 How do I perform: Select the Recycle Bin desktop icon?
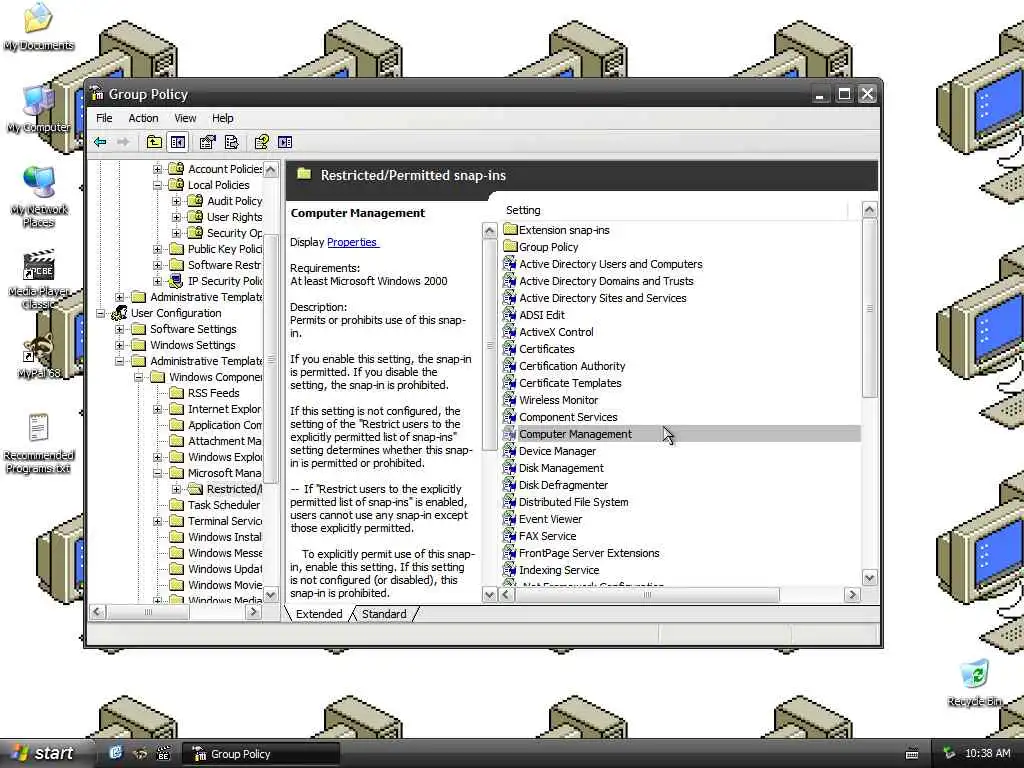(x=974, y=683)
